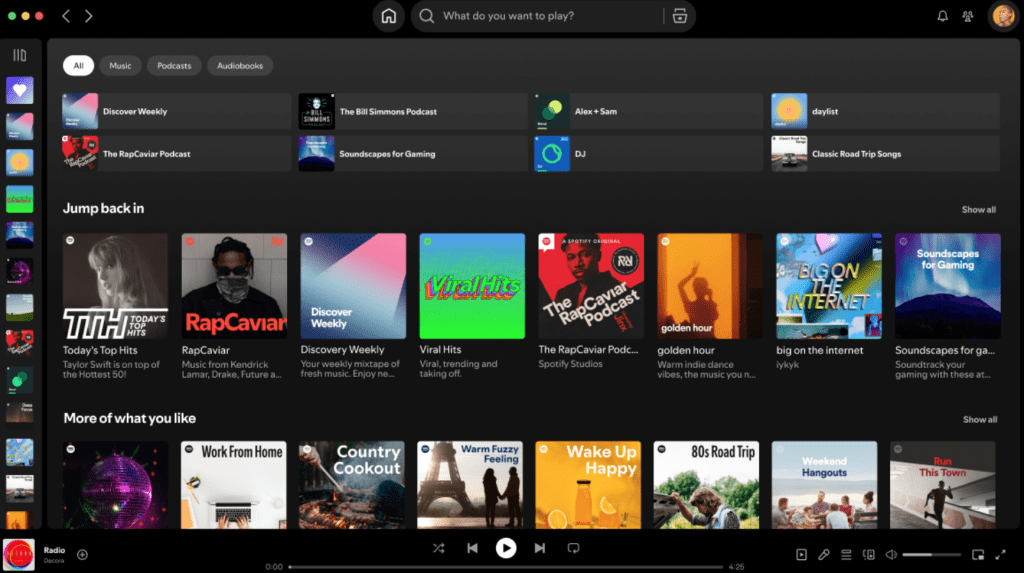Screen dimensions: 1024x573
Task: Open the play queue icon
Action: (x=846, y=555)
